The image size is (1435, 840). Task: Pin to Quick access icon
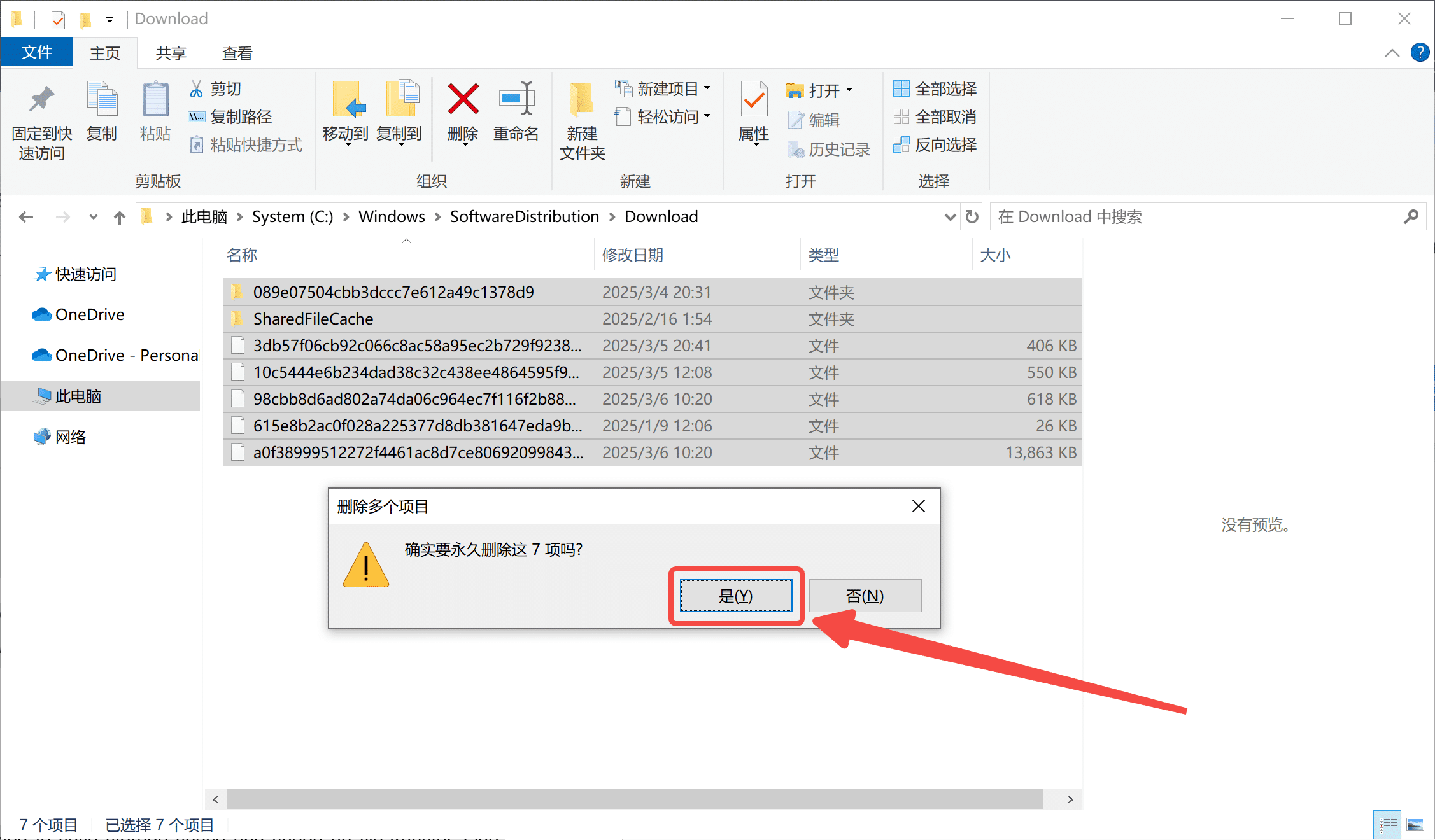click(42, 100)
